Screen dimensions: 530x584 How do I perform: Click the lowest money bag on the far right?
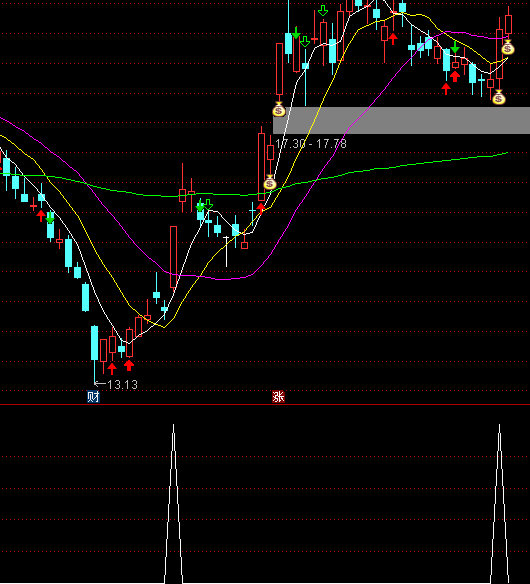coord(499,98)
